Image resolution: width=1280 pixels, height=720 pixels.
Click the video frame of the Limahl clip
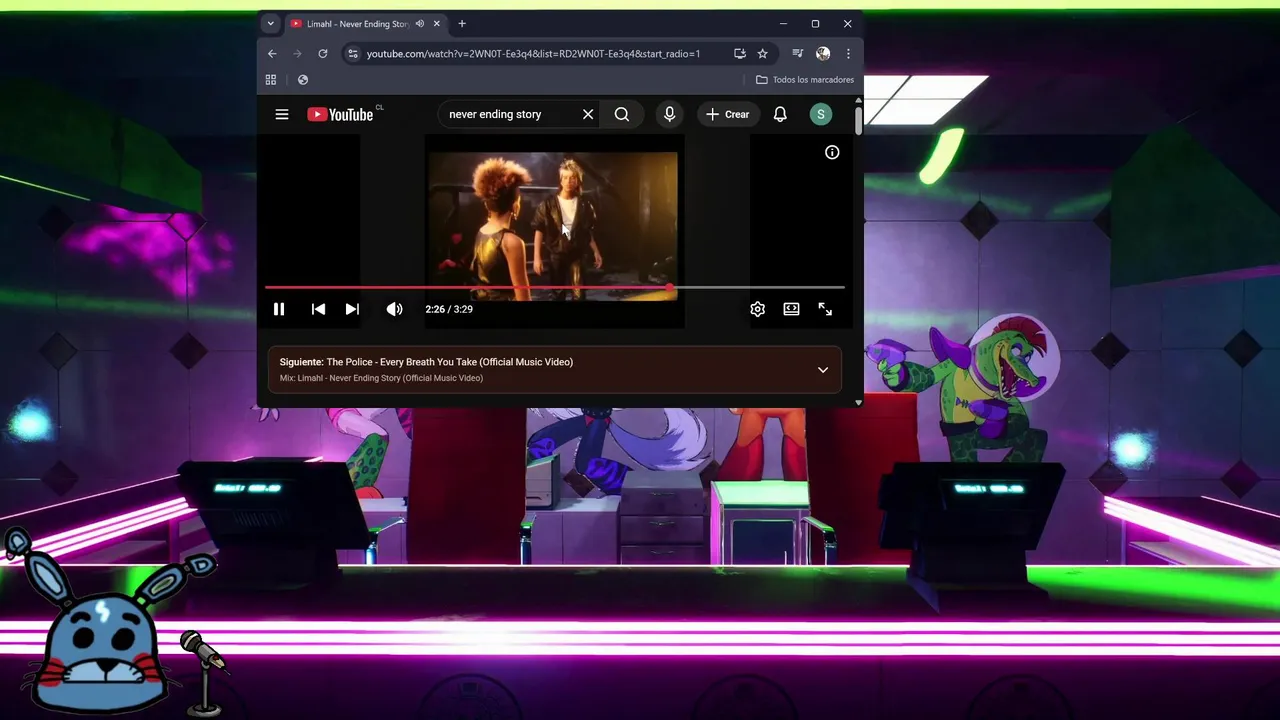tap(553, 225)
